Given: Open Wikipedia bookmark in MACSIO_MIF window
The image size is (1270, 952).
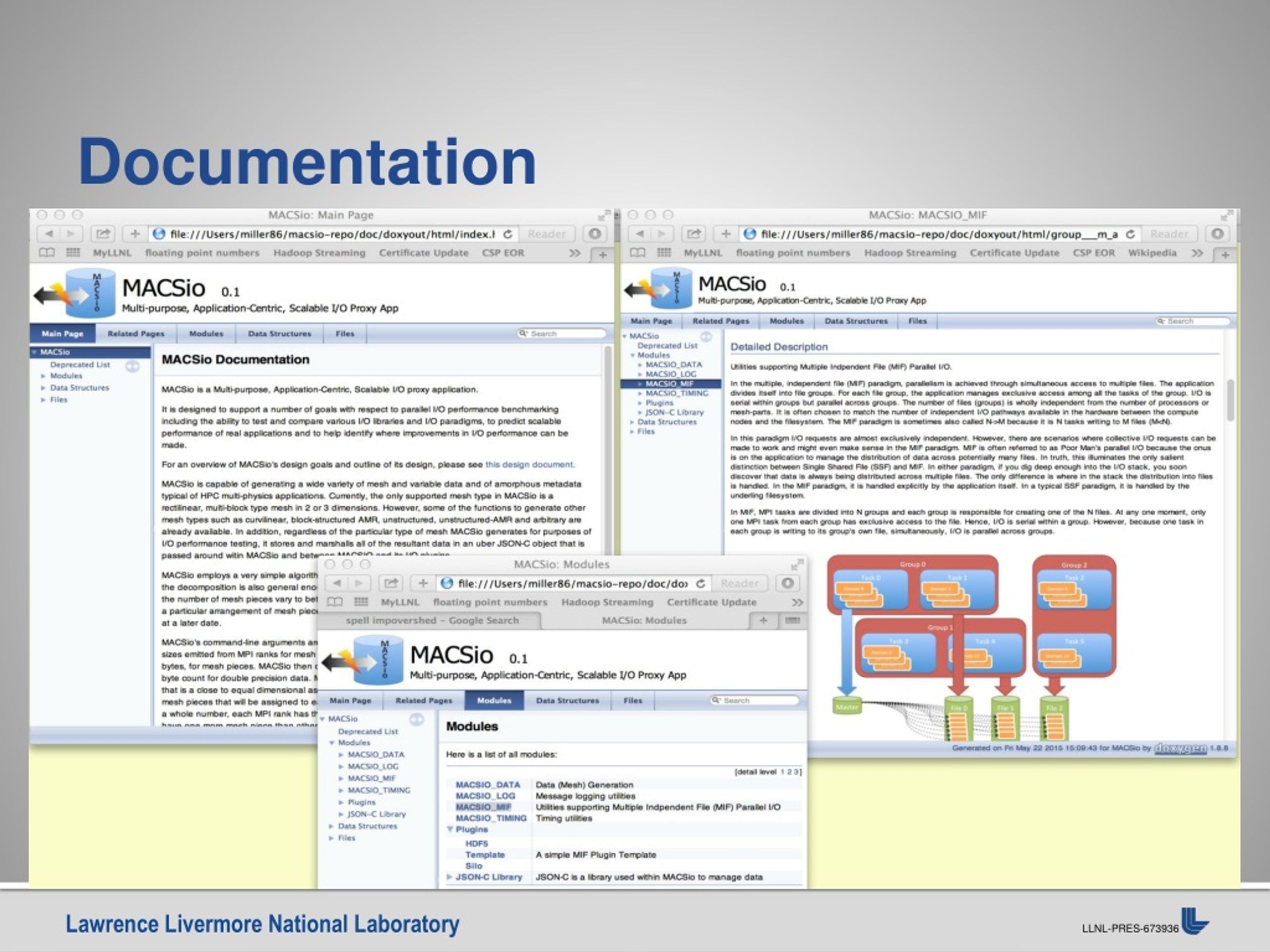Looking at the screenshot, I should click(1152, 253).
